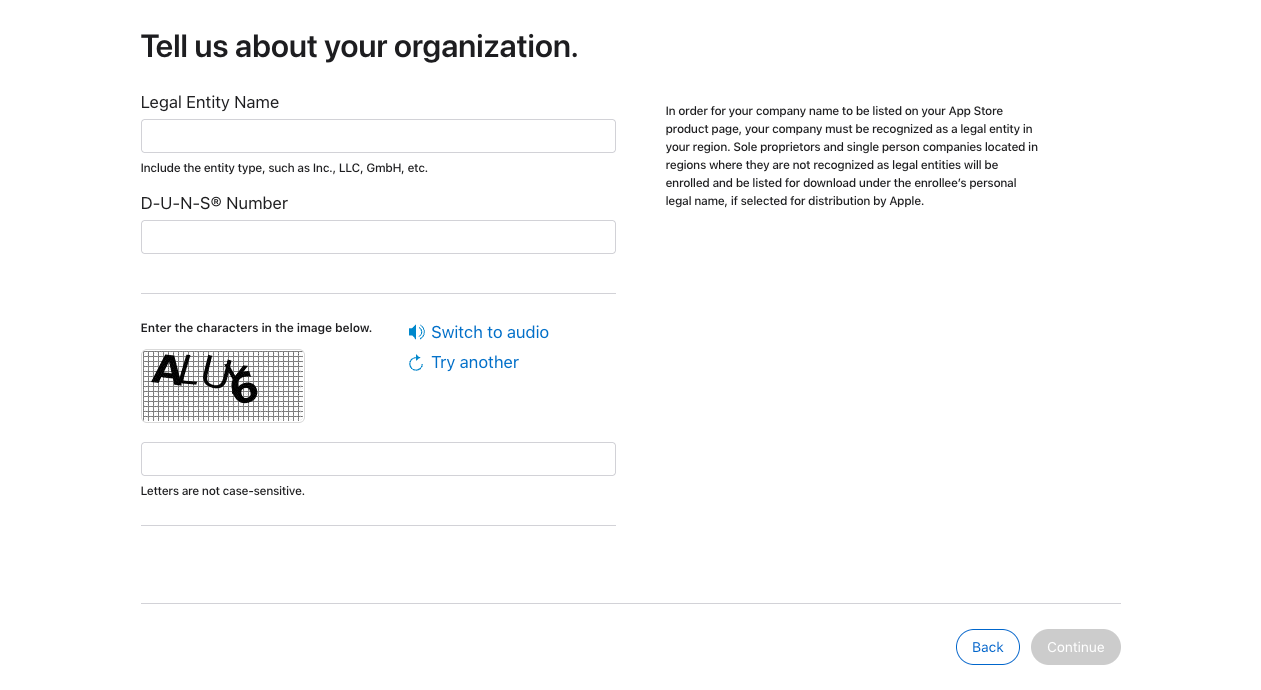Click the App Store legal entity info paragraph

click(x=851, y=156)
